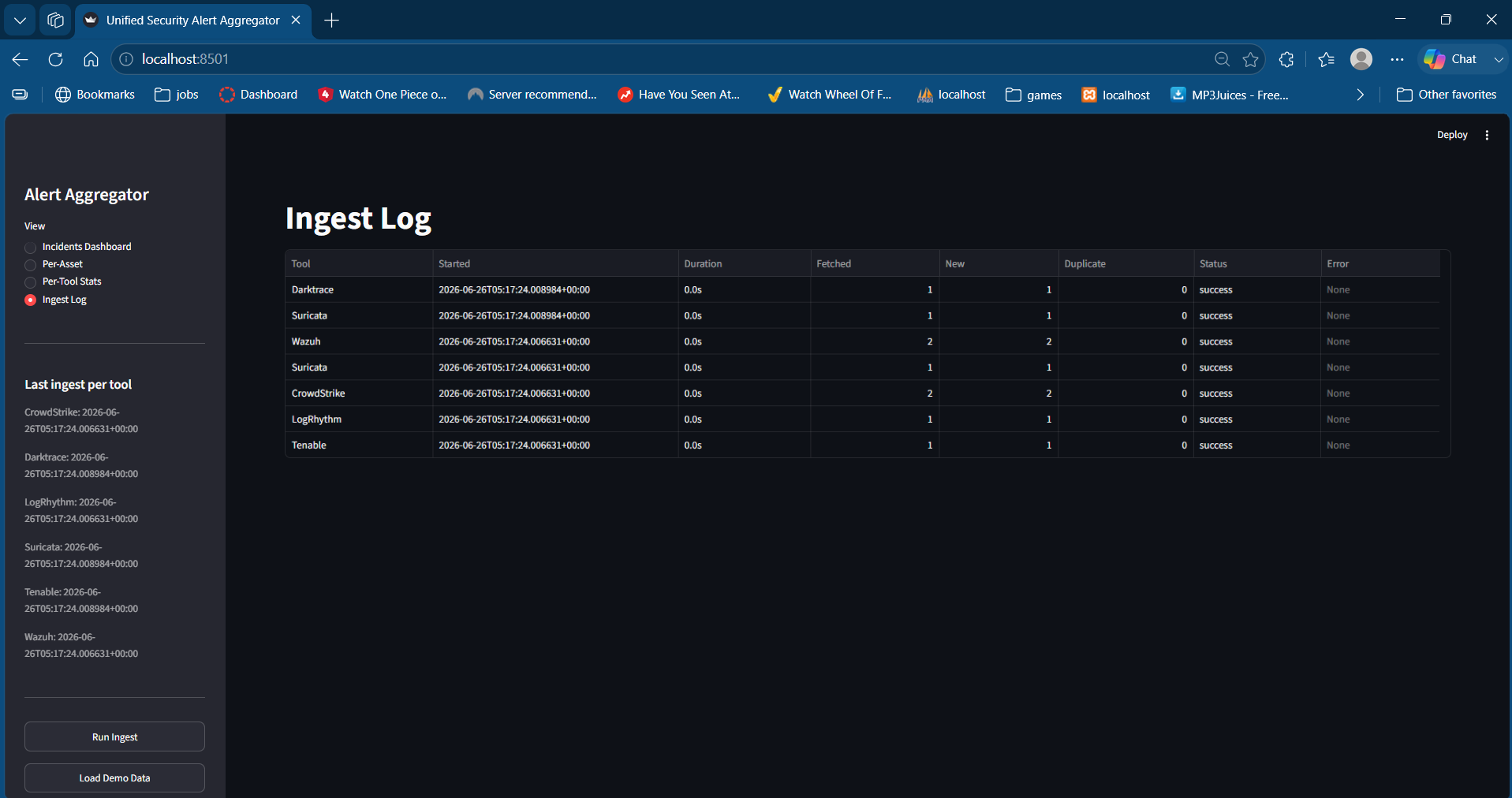Open the first localhost bookmark with cone icon
This screenshot has height=798, width=1512.
click(951, 95)
